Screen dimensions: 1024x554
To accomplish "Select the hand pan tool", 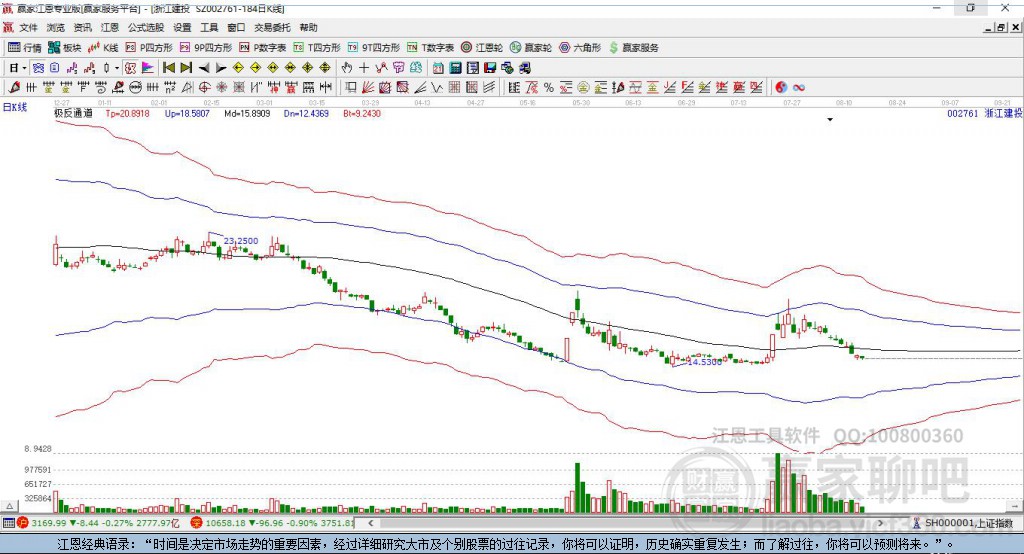I will [346, 68].
